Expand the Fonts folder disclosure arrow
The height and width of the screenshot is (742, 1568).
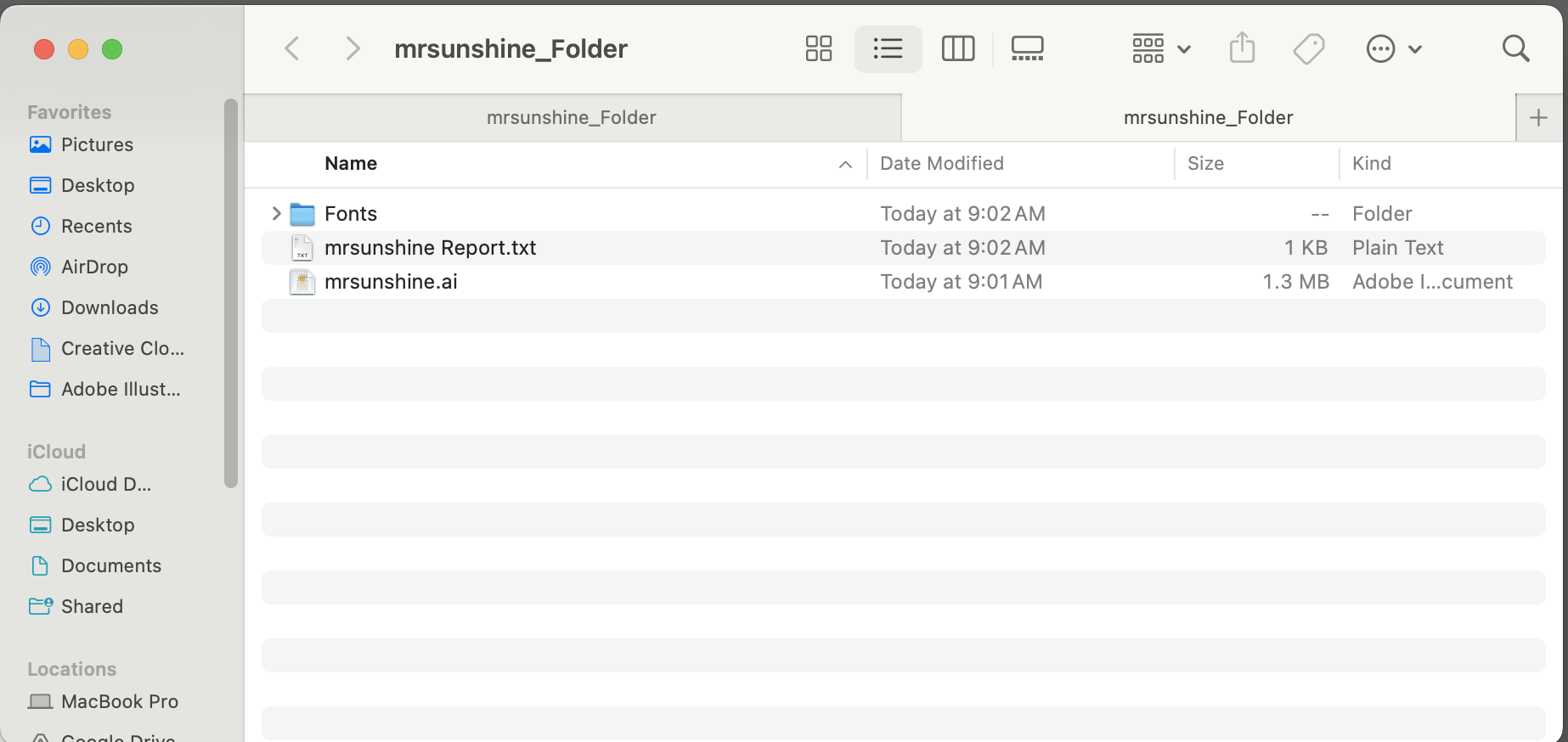(276, 213)
